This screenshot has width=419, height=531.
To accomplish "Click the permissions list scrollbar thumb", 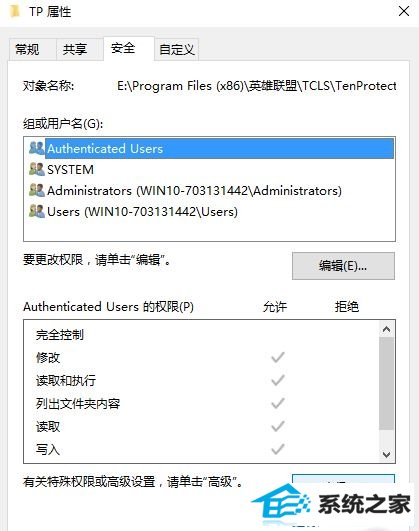I will [386, 383].
